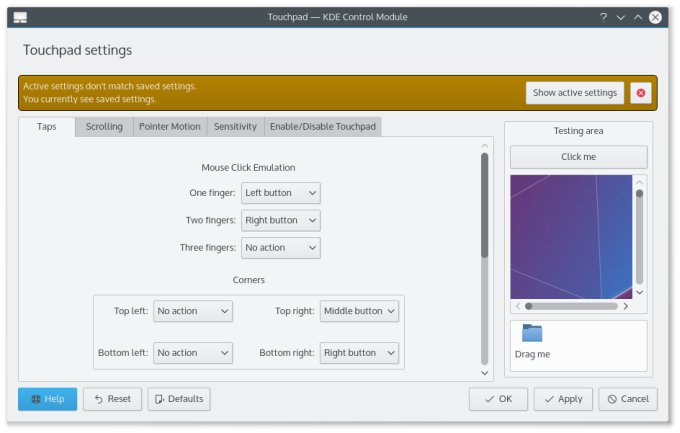Switch to the Scrolling tab

104,127
